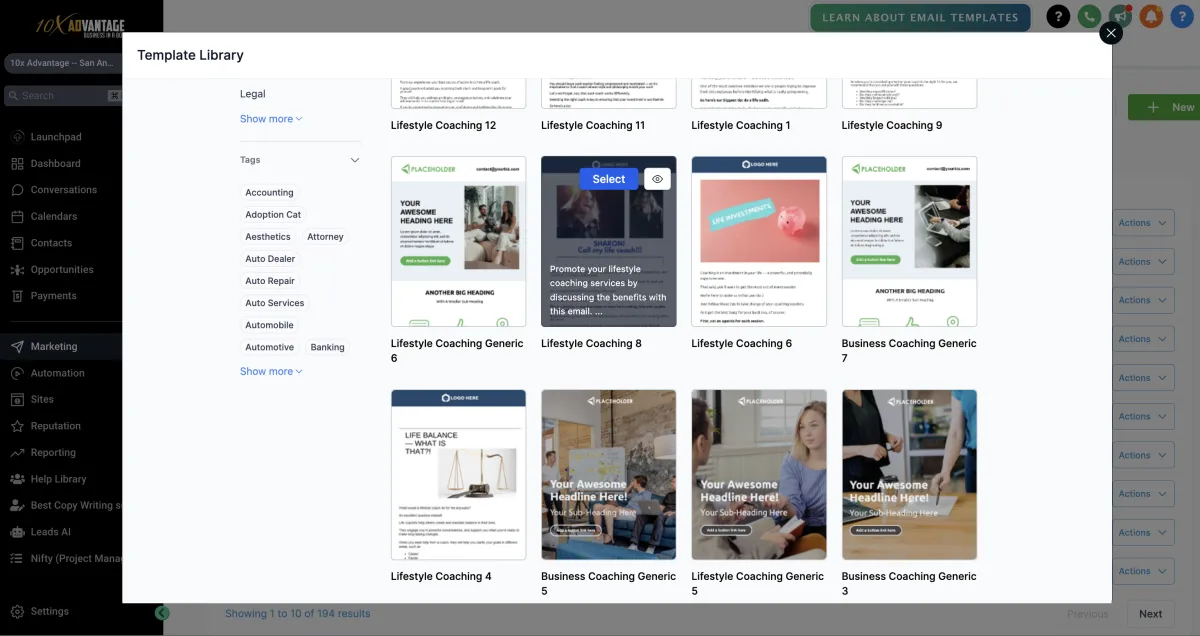Click the green New button

click(1166, 107)
